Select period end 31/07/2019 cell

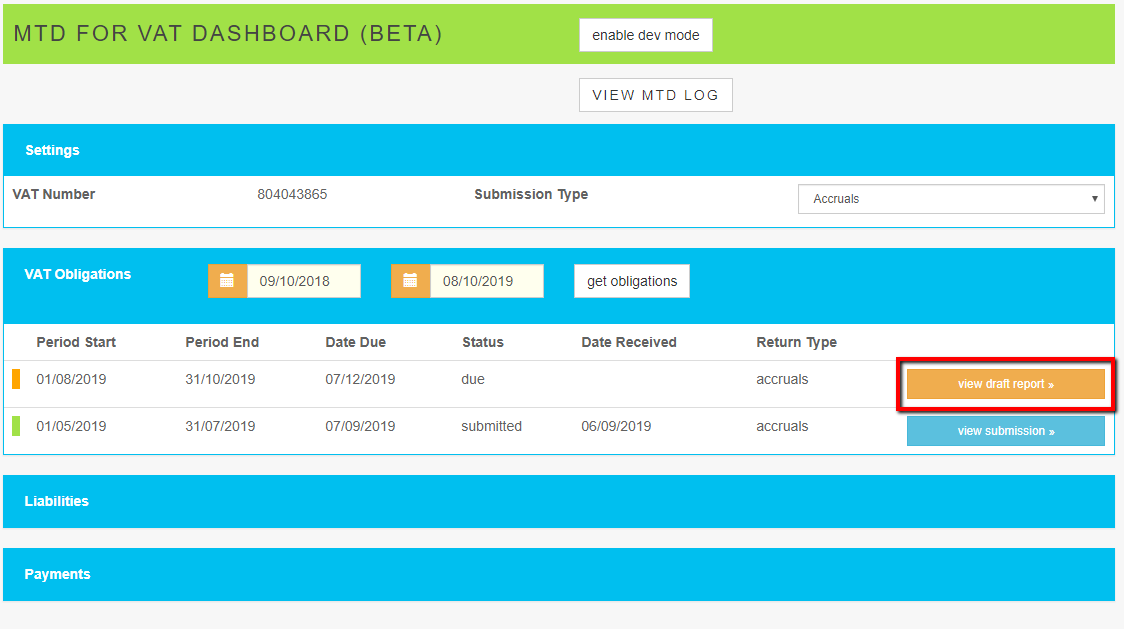click(220, 426)
